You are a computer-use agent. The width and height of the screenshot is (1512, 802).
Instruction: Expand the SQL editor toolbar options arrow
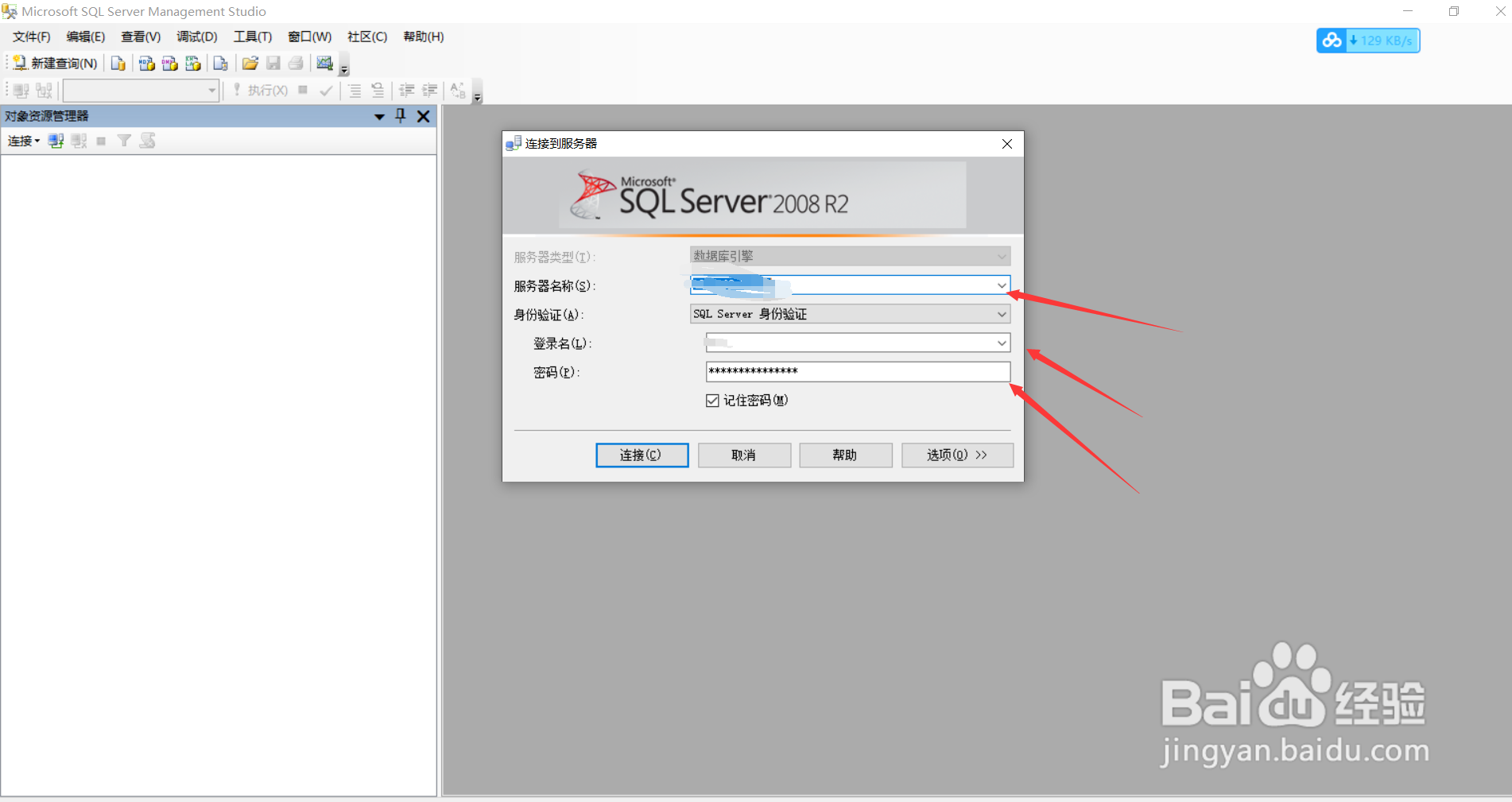pyautogui.click(x=477, y=92)
